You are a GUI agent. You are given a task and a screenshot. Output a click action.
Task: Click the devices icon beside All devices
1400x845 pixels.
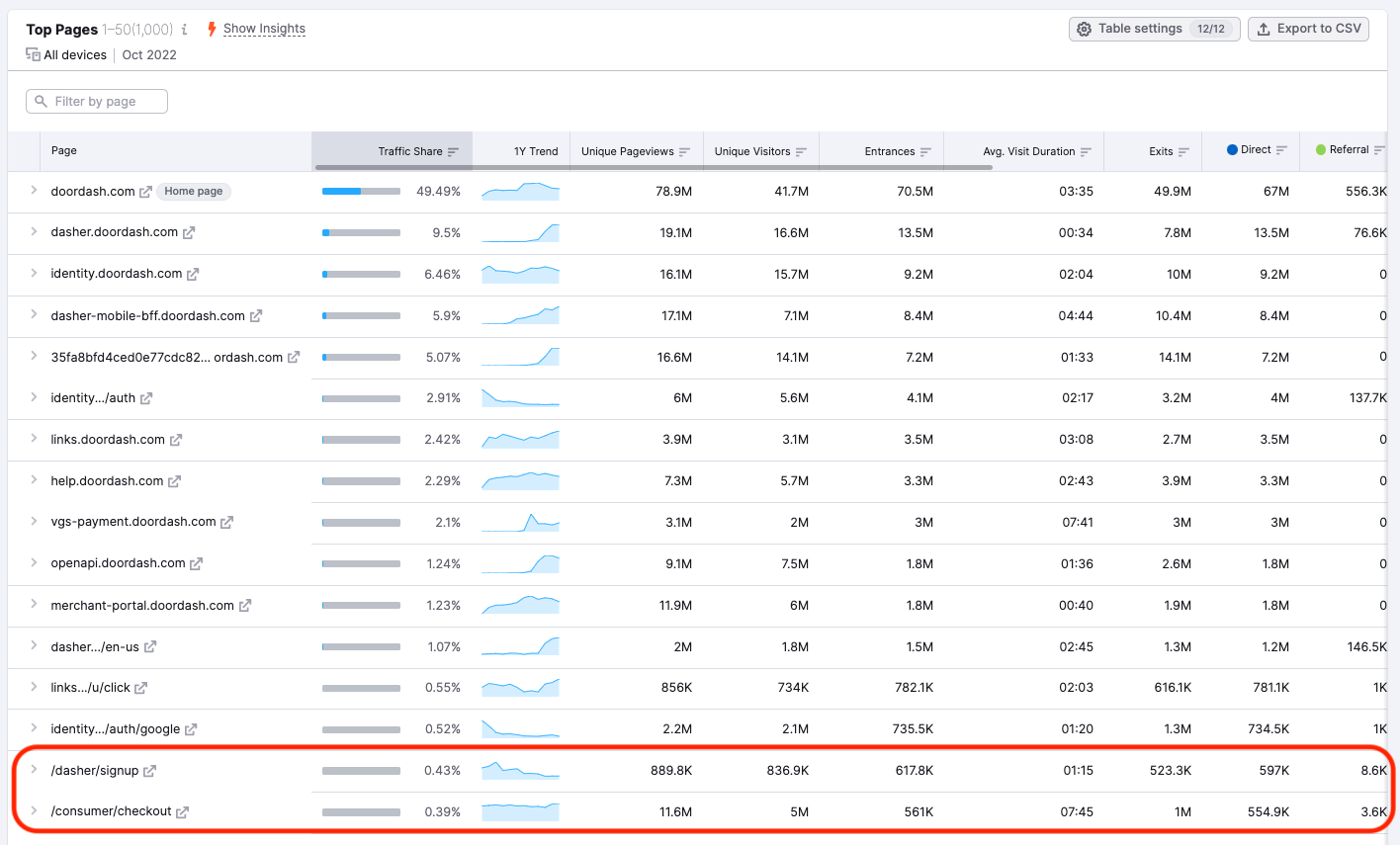click(33, 54)
